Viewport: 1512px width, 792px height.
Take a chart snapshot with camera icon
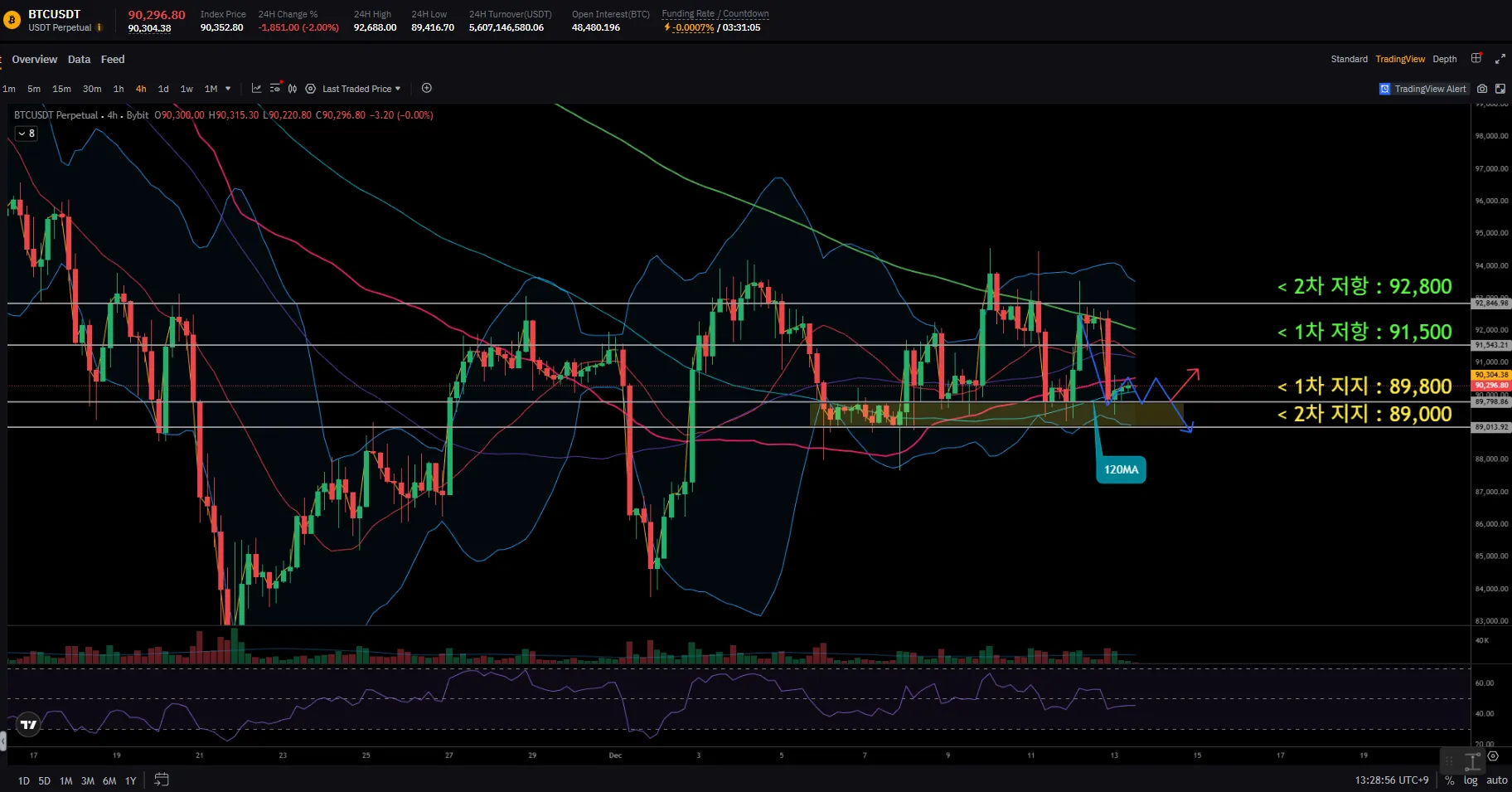pos(1482,89)
